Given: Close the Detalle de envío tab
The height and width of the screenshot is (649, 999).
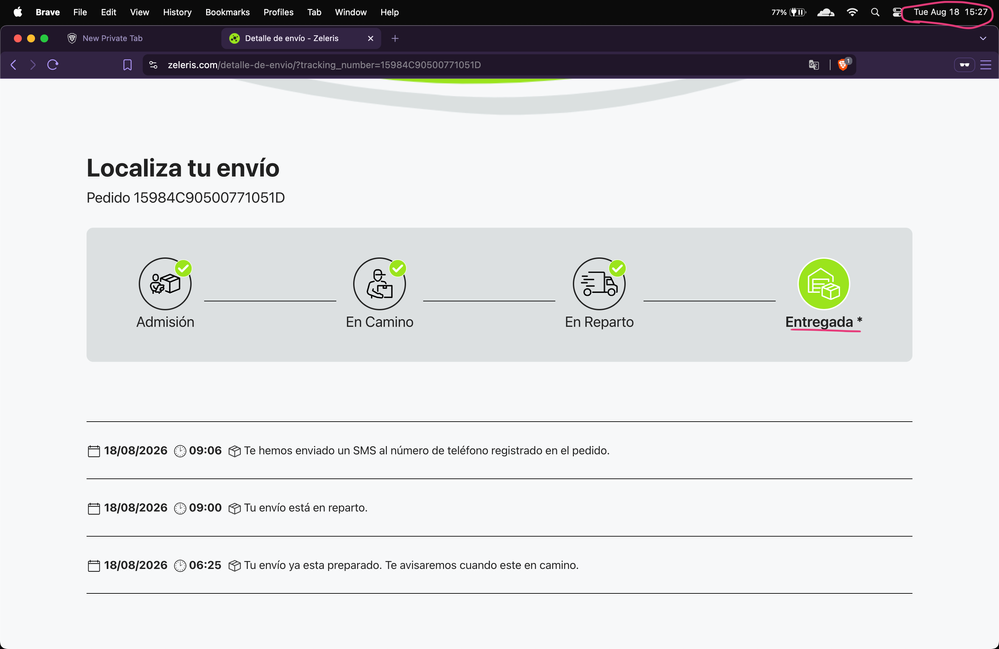Looking at the screenshot, I should tap(370, 38).
